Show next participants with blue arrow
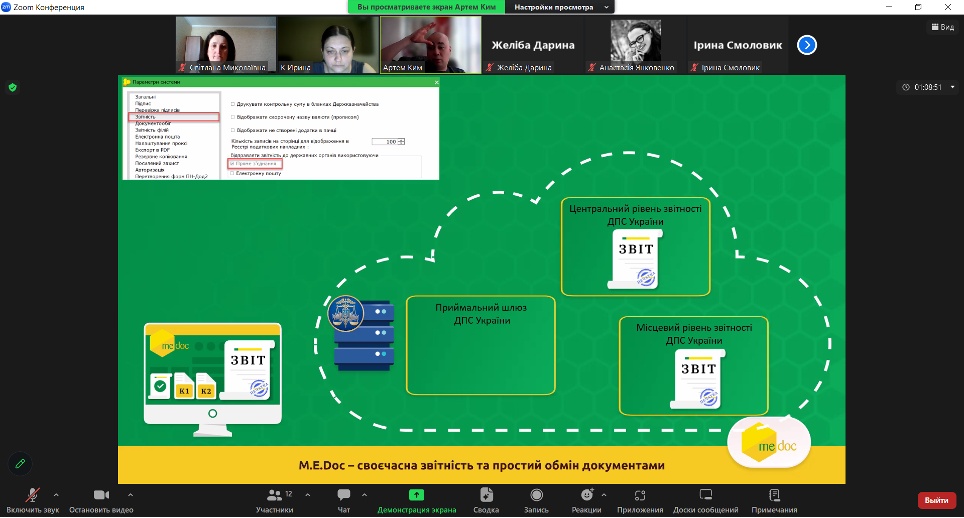Screen dimensions: 964x518 [x=807, y=45]
